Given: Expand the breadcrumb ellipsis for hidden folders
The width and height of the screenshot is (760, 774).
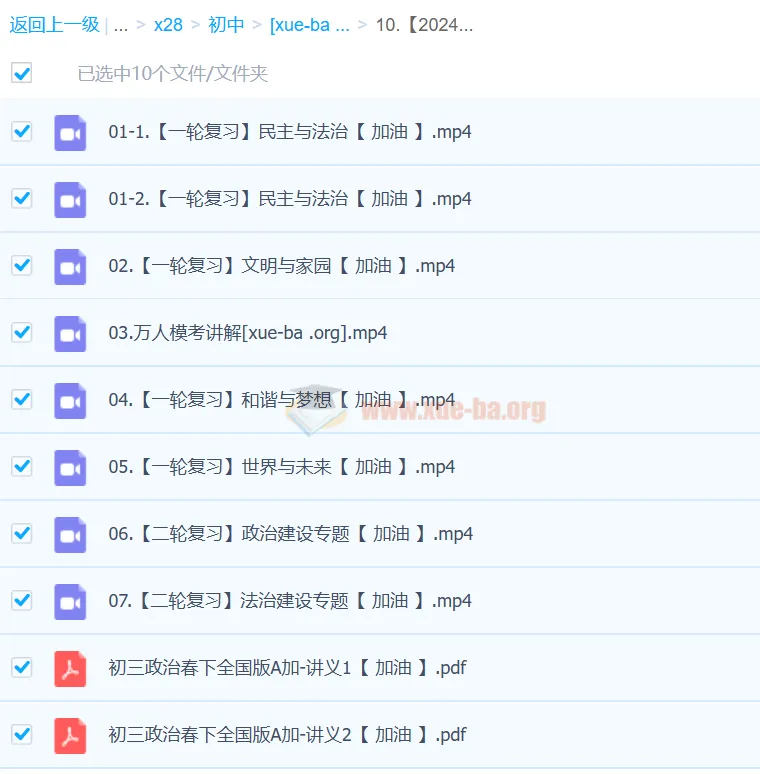Looking at the screenshot, I should coord(121,25).
